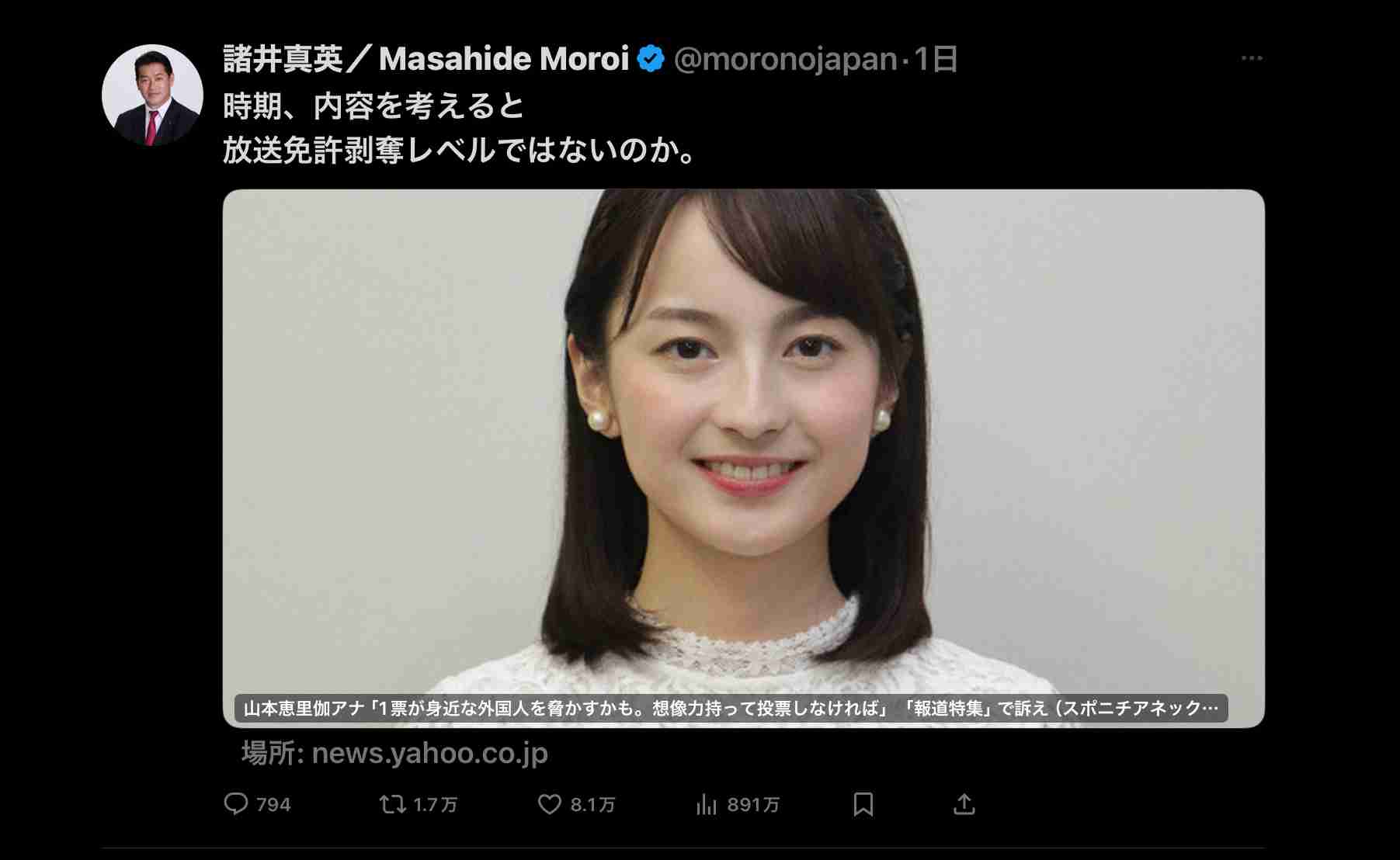
Task: Open the news.yahoo.co.jp source link
Action: pos(395,753)
